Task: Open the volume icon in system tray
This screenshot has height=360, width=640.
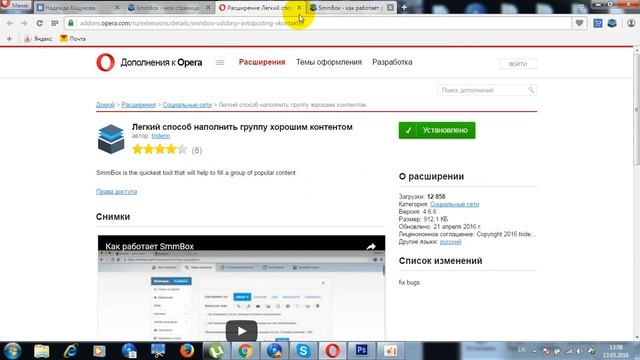Action: 579,351
